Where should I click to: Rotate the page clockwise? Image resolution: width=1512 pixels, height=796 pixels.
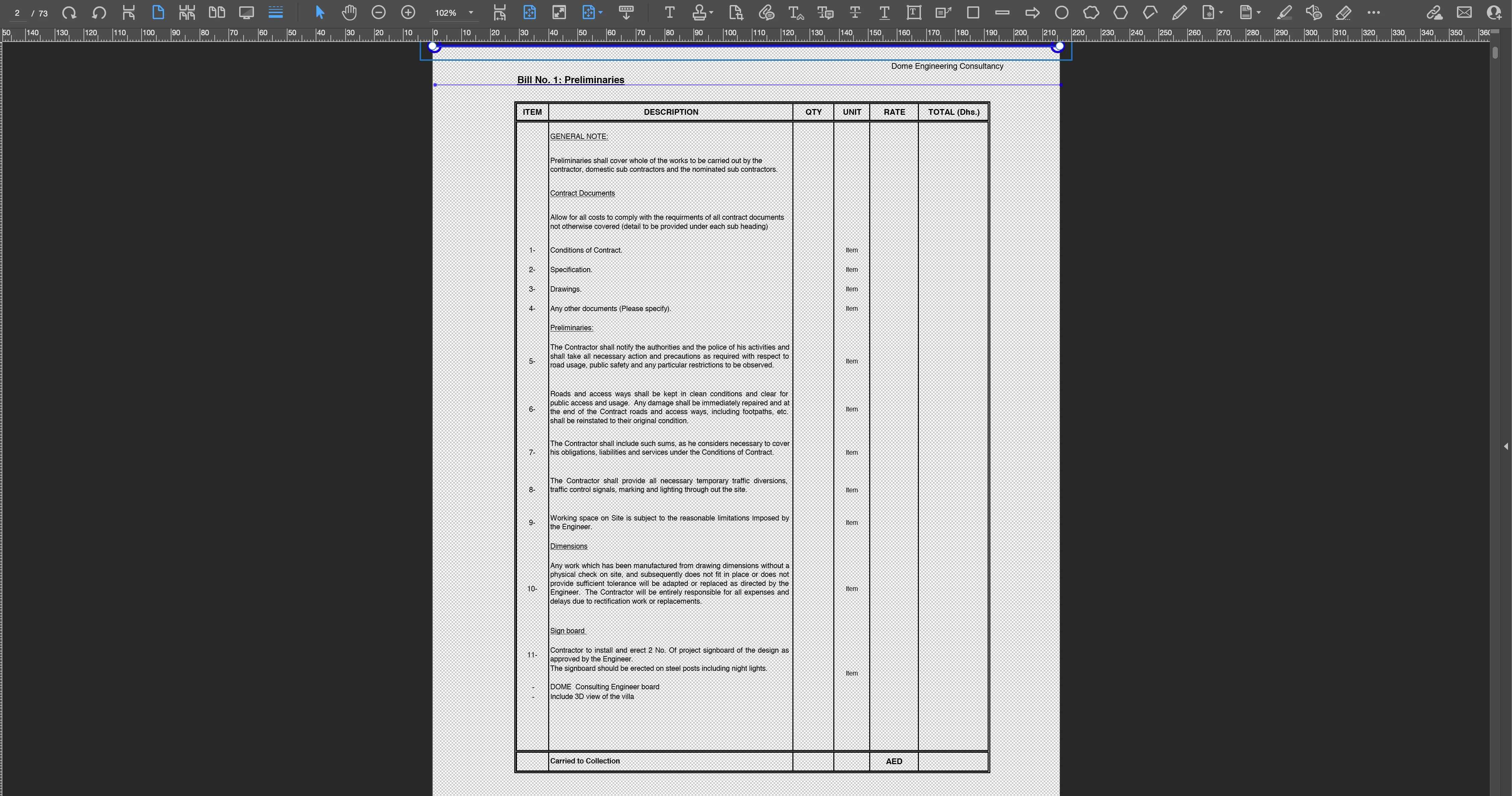point(69,12)
